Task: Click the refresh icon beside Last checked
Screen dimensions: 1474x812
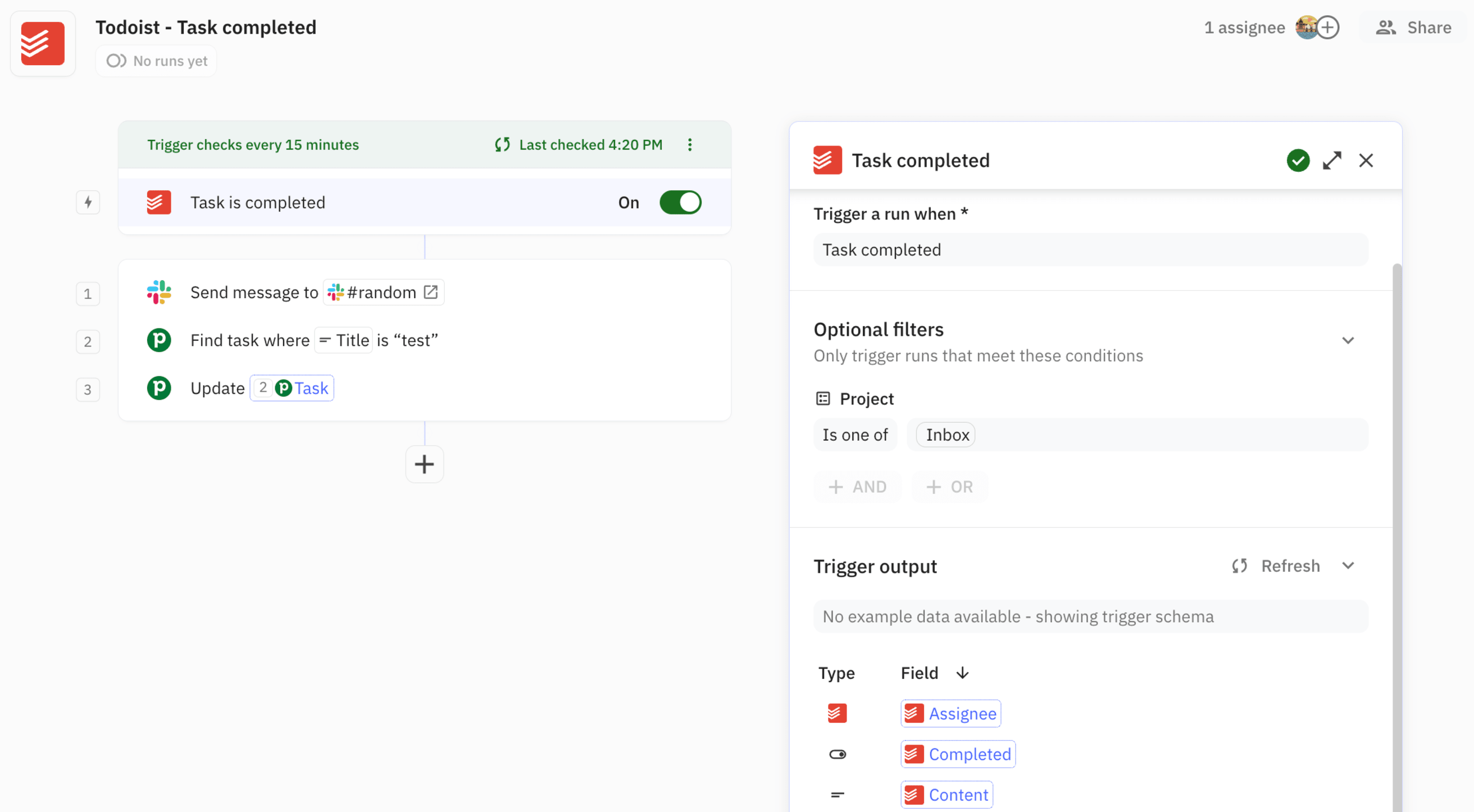Action: coord(502,145)
